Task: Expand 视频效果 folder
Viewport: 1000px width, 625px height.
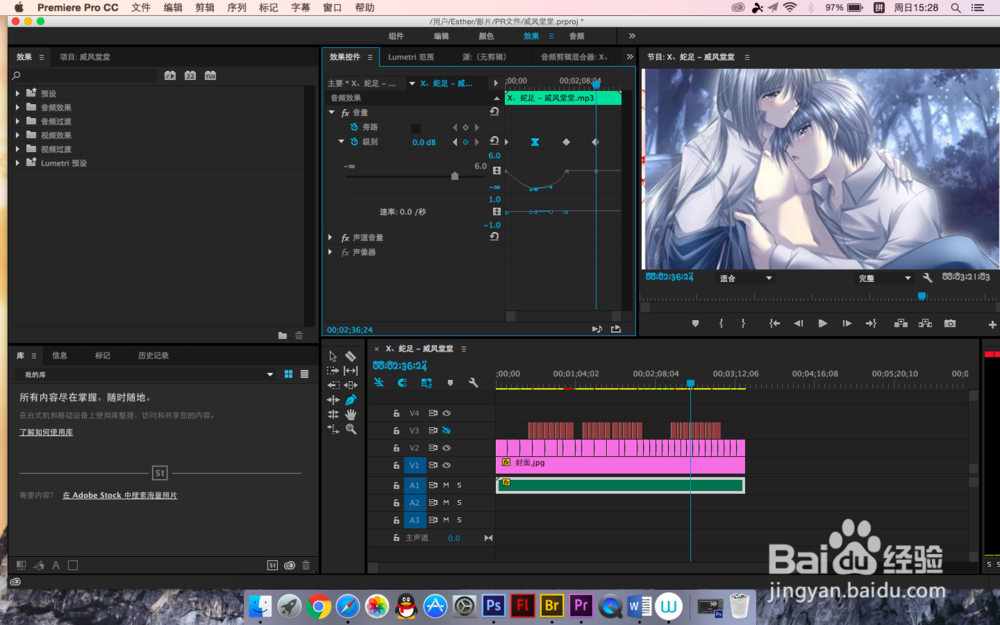Action: point(17,135)
